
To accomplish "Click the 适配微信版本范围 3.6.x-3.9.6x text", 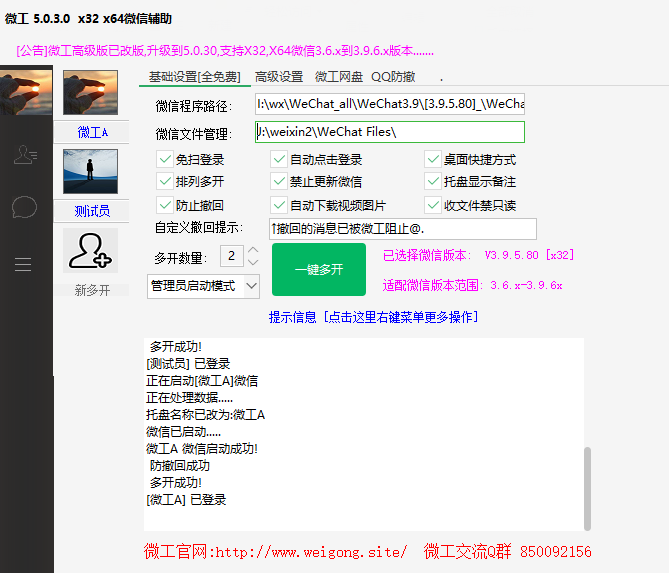I will [x=472, y=285].
